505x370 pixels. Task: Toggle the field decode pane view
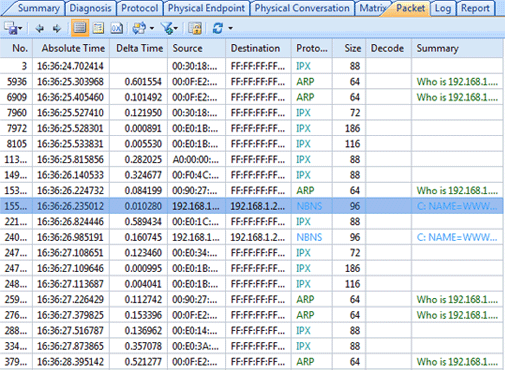pos(98,28)
